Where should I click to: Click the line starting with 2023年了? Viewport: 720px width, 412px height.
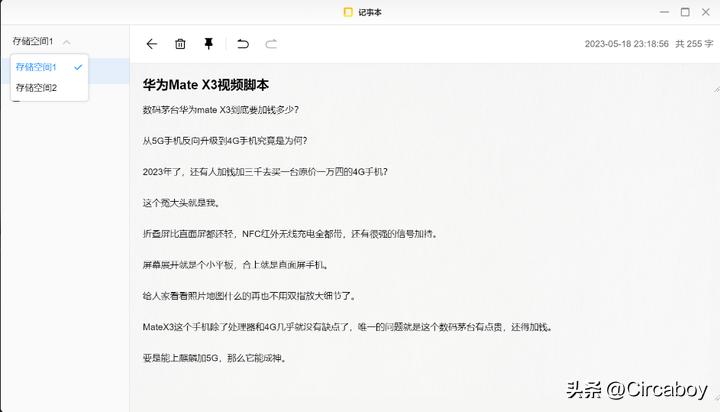tap(265, 172)
